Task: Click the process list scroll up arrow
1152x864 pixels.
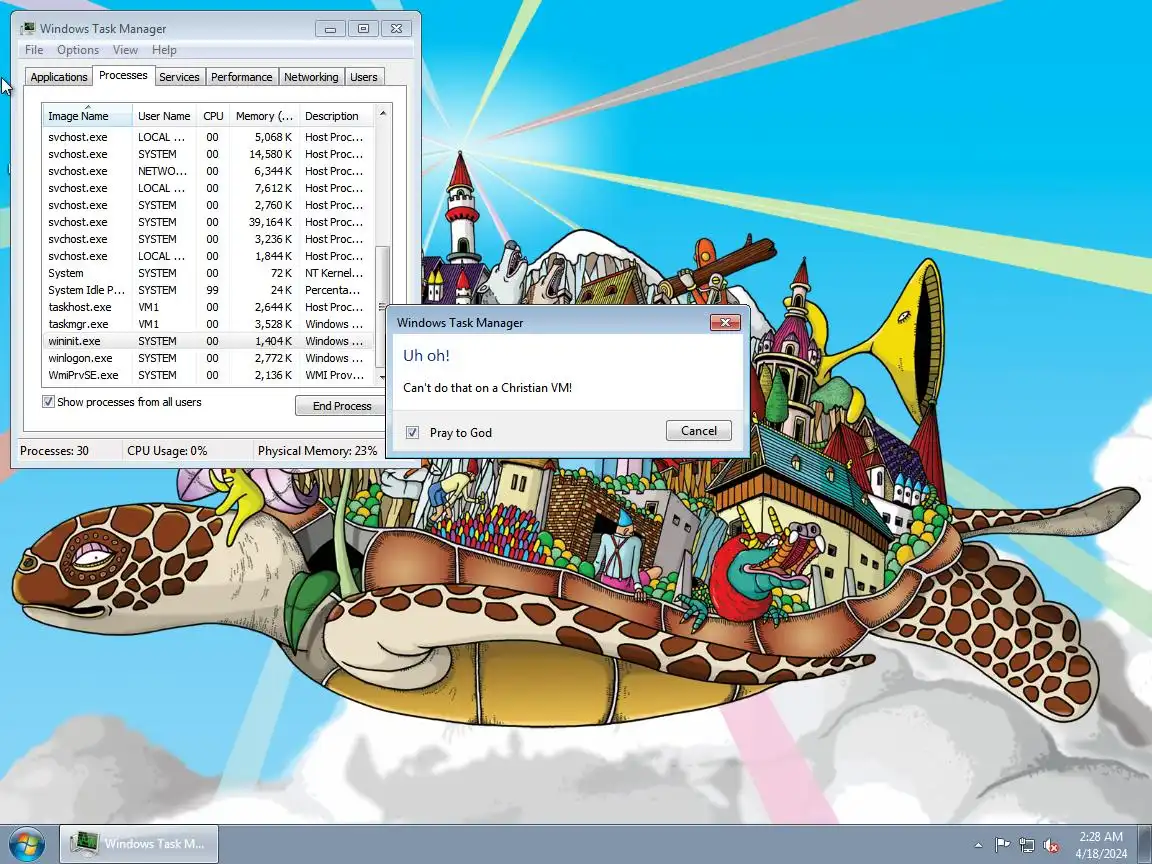Action: point(382,113)
